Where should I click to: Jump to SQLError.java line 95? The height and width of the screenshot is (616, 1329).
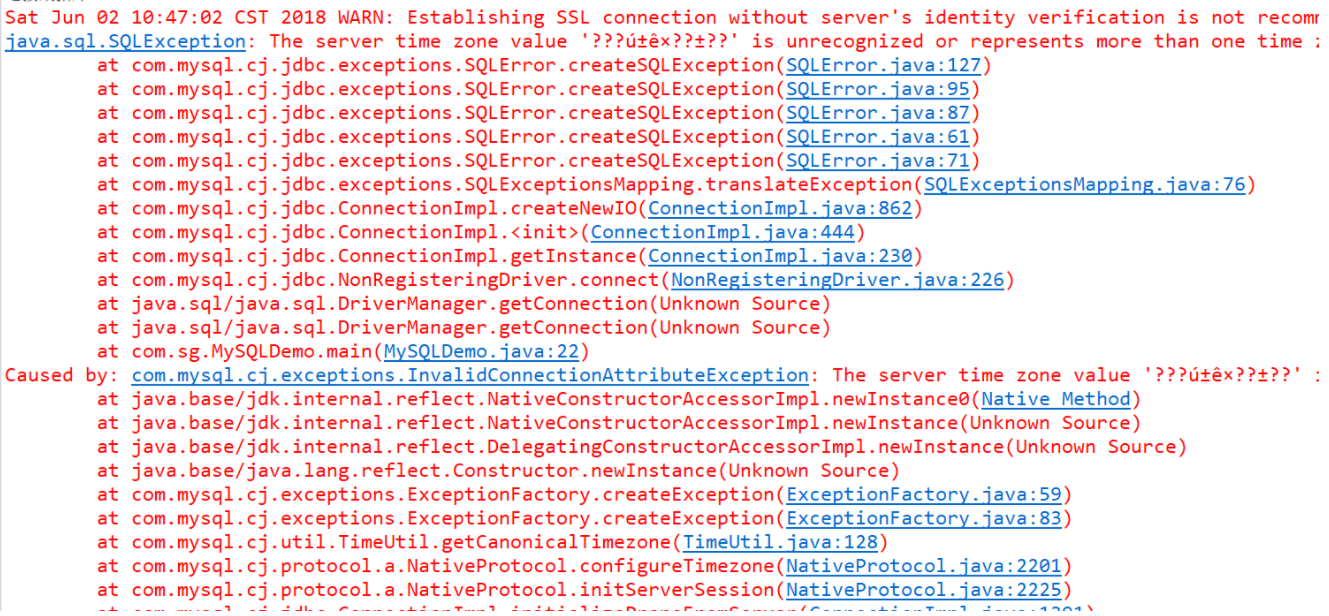876,89
